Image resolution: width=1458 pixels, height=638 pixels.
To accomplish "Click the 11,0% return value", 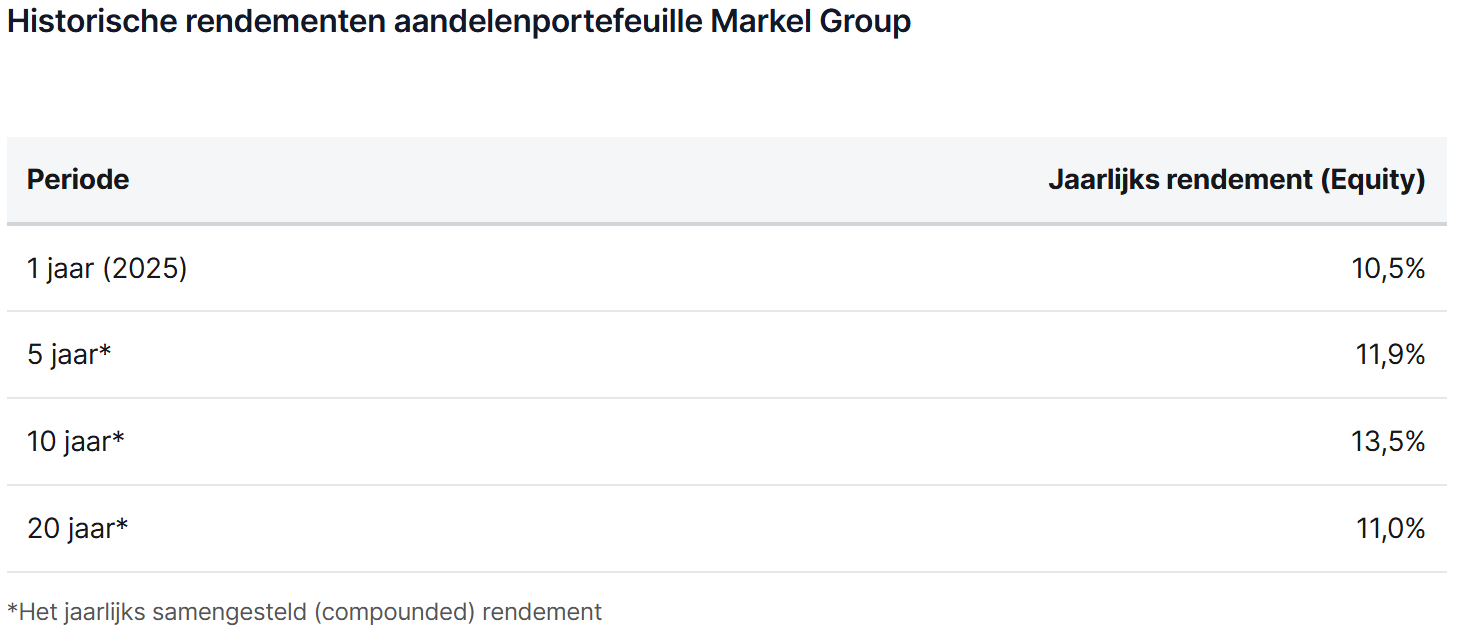I will (1390, 529).
